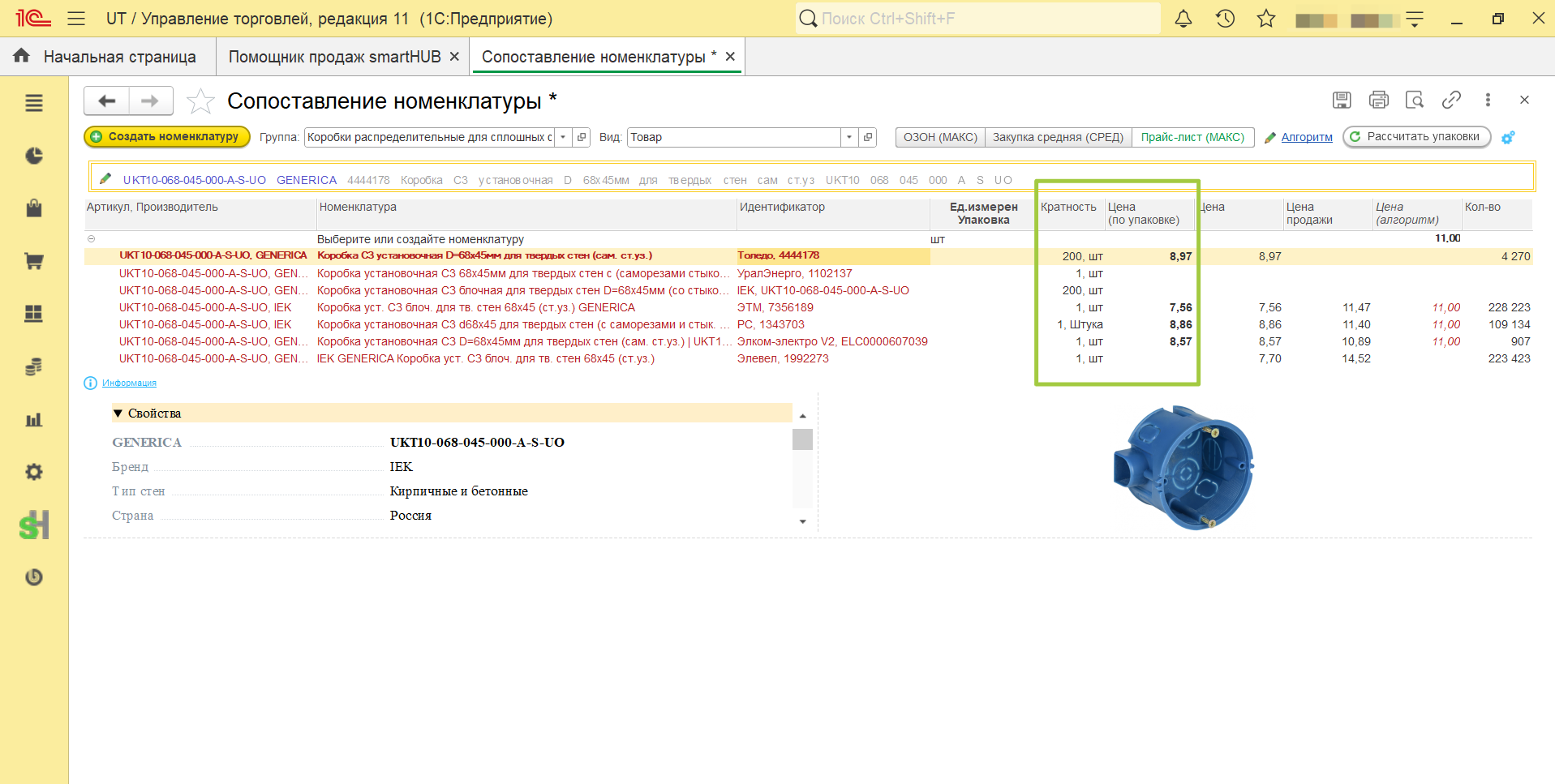
Task: Click the save diskette icon
Action: pyautogui.click(x=1342, y=100)
